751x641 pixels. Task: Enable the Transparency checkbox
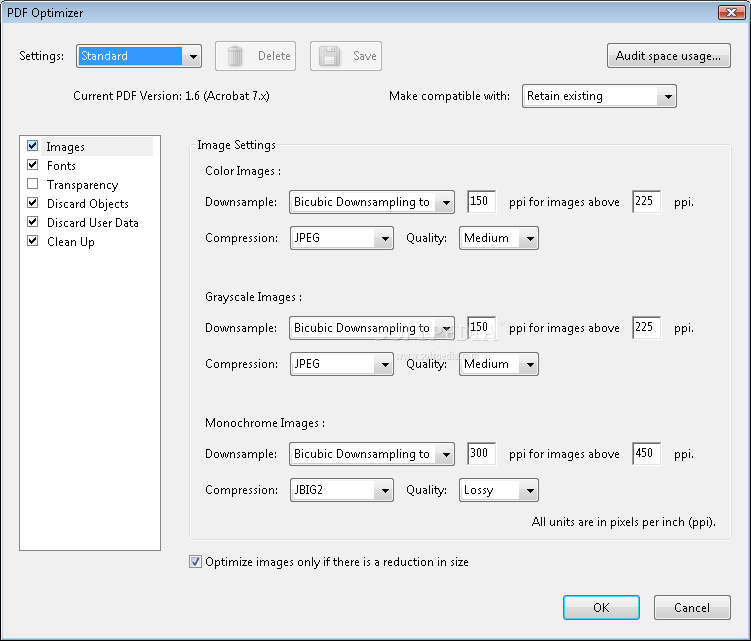coord(33,184)
